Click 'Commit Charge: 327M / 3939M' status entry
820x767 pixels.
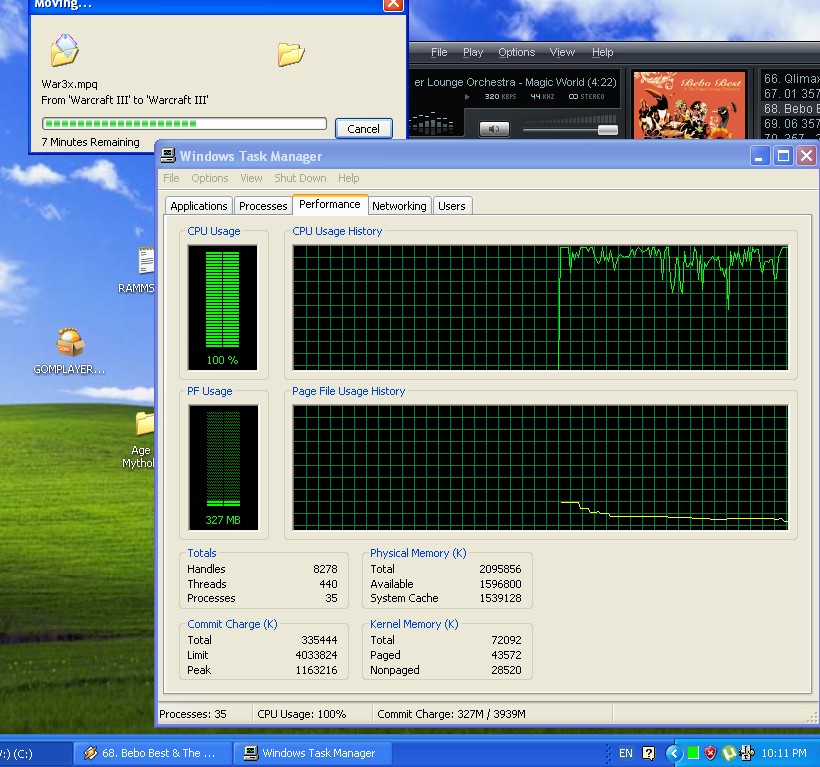tap(451, 714)
